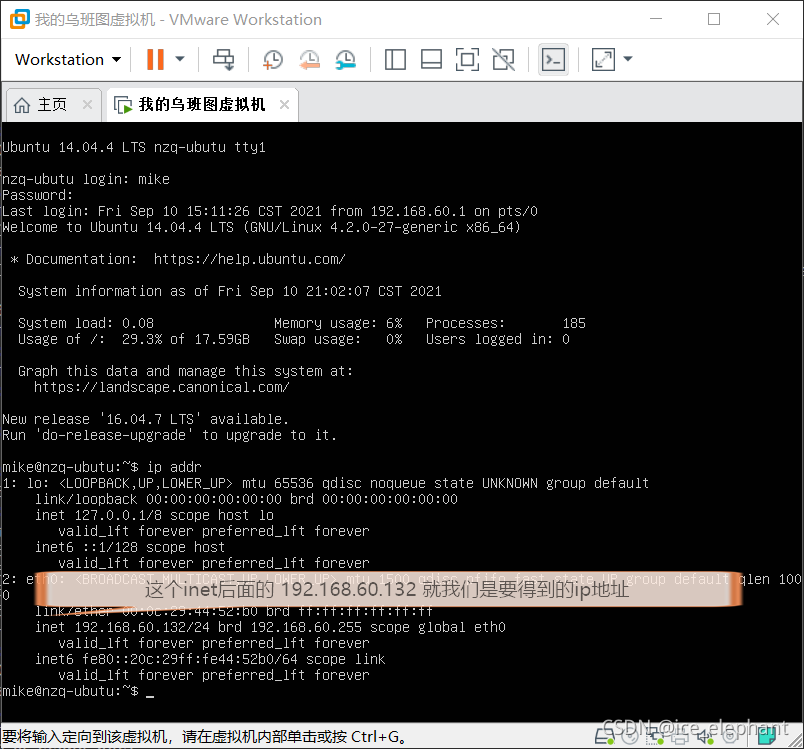The width and height of the screenshot is (804, 749).
Task: Click the inet6 fe80::20c:29ff:fe44:52b0/64 line
Action: click(210, 659)
